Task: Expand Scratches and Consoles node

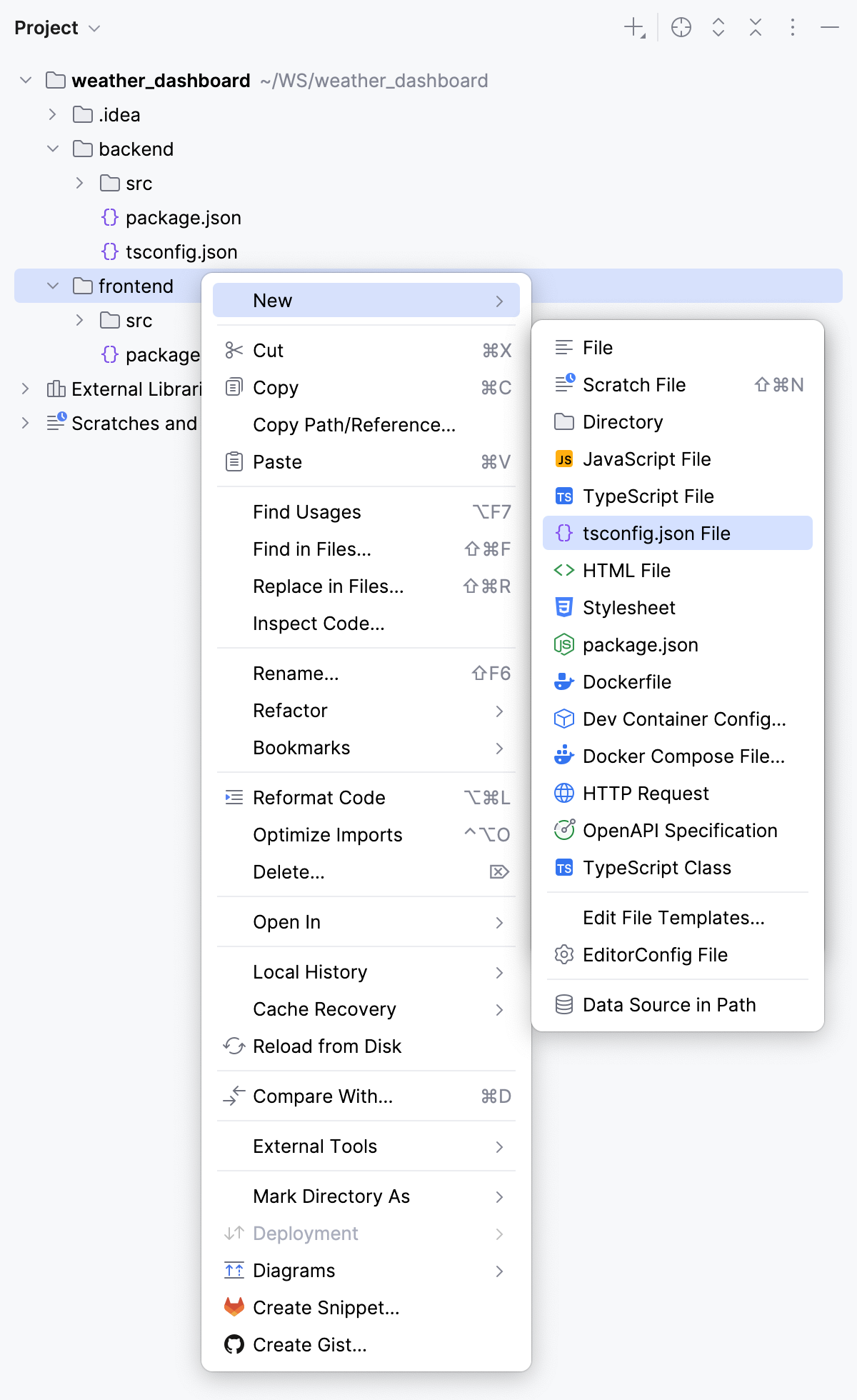Action: [x=26, y=423]
